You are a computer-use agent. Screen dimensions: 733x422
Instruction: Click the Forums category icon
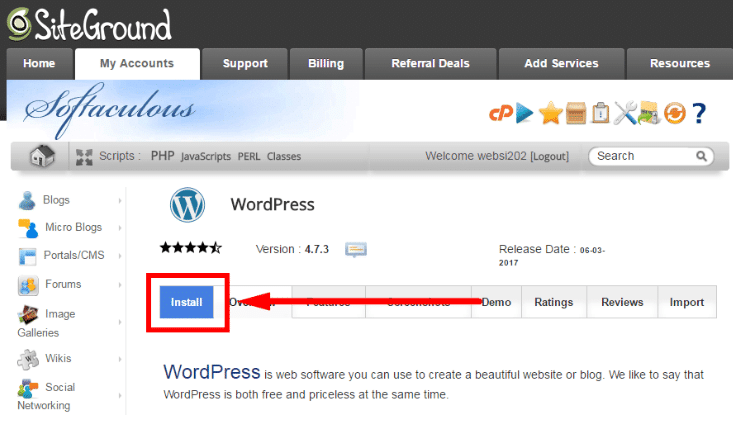point(28,286)
